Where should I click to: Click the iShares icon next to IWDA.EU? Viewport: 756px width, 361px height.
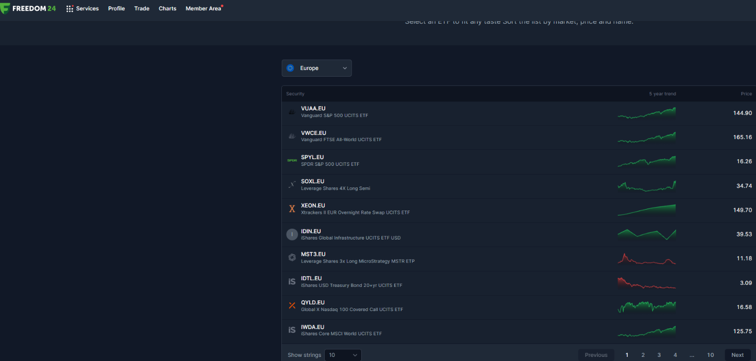click(x=292, y=330)
